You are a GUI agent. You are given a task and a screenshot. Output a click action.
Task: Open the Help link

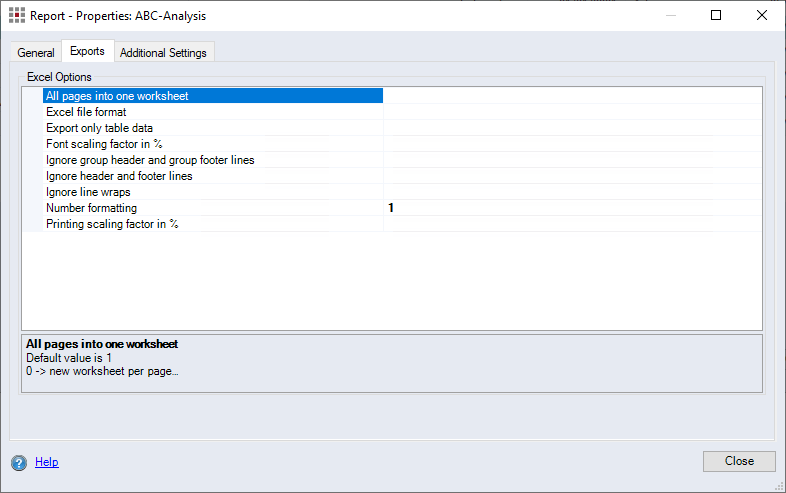click(x=47, y=462)
